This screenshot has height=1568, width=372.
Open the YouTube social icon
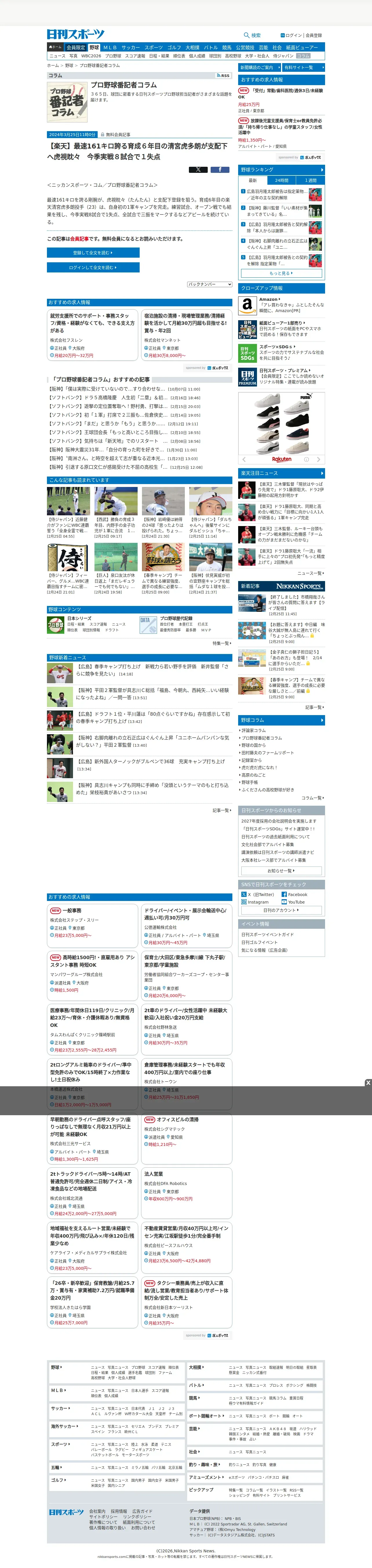[x=284, y=902]
